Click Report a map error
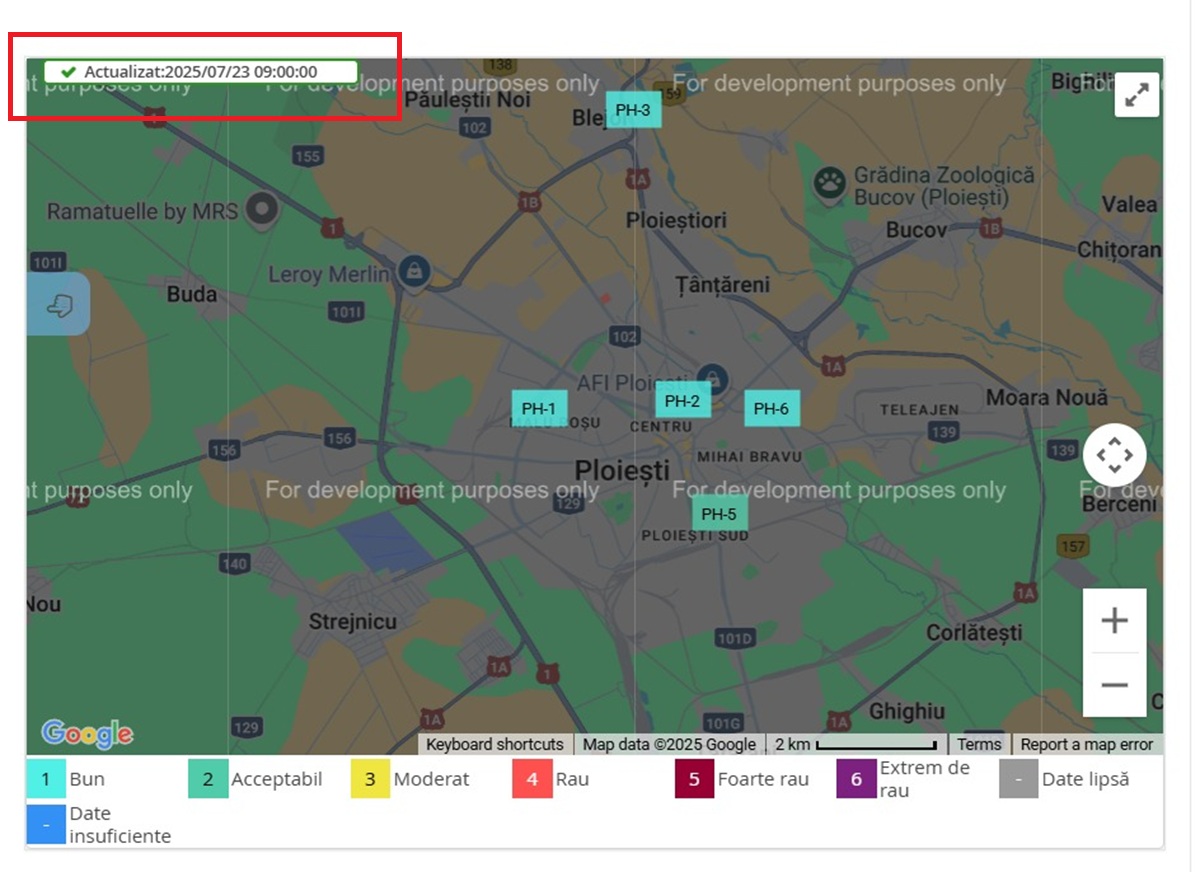Screen dimensions: 1200x872 pyautogui.click(x=1086, y=744)
